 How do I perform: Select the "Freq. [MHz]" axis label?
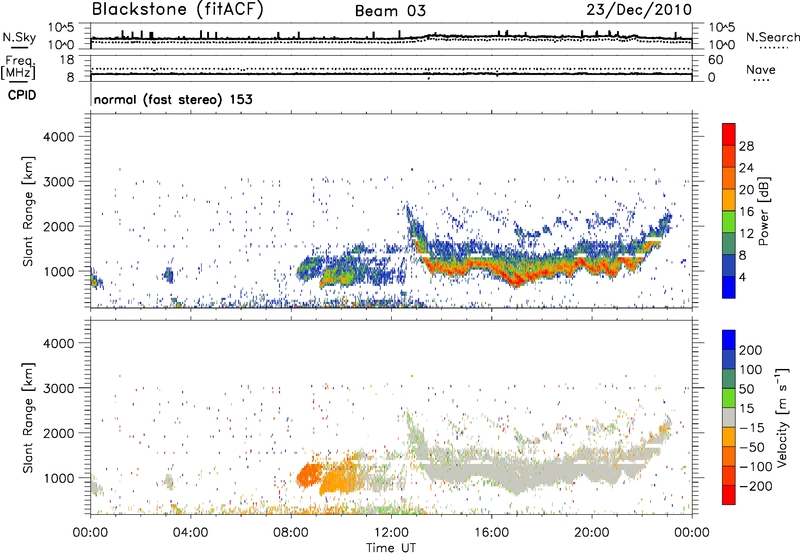click(18, 68)
